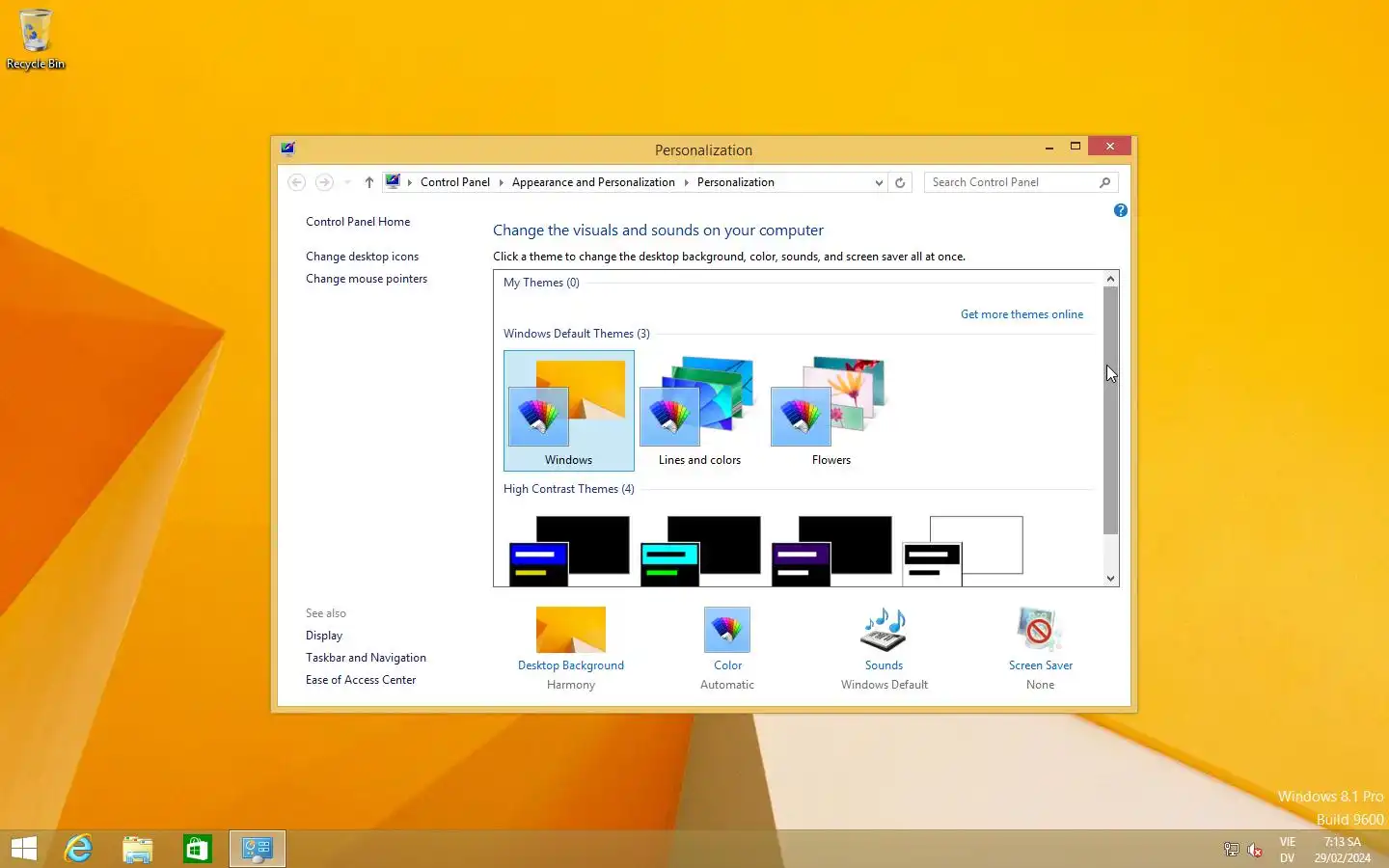The height and width of the screenshot is (868, 1389).
Task: Select the cyan-green high contrast theme
Action: click(x=700, y=550)
